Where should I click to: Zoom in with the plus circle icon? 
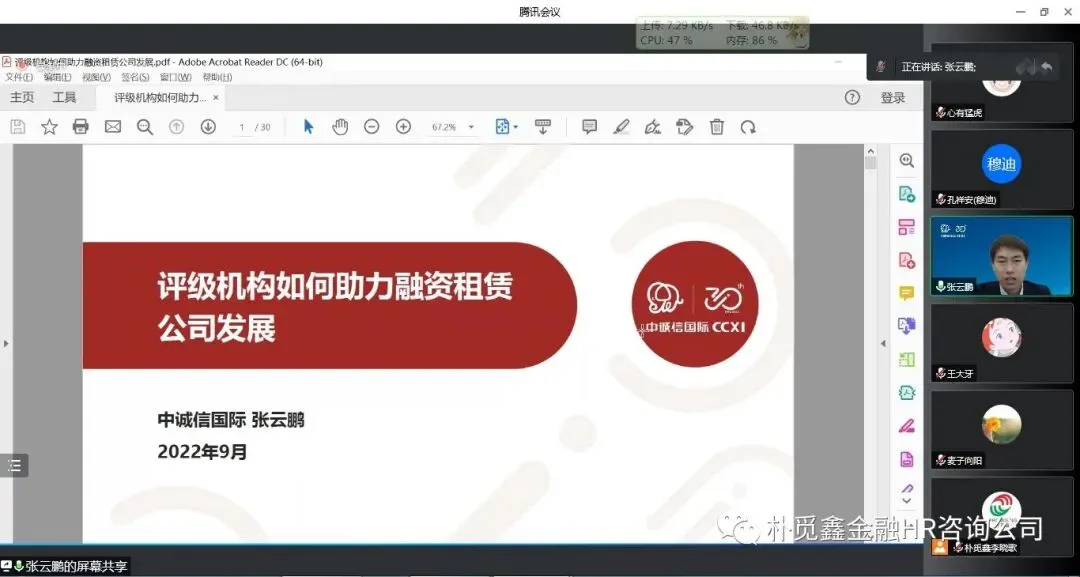[404, 127]
